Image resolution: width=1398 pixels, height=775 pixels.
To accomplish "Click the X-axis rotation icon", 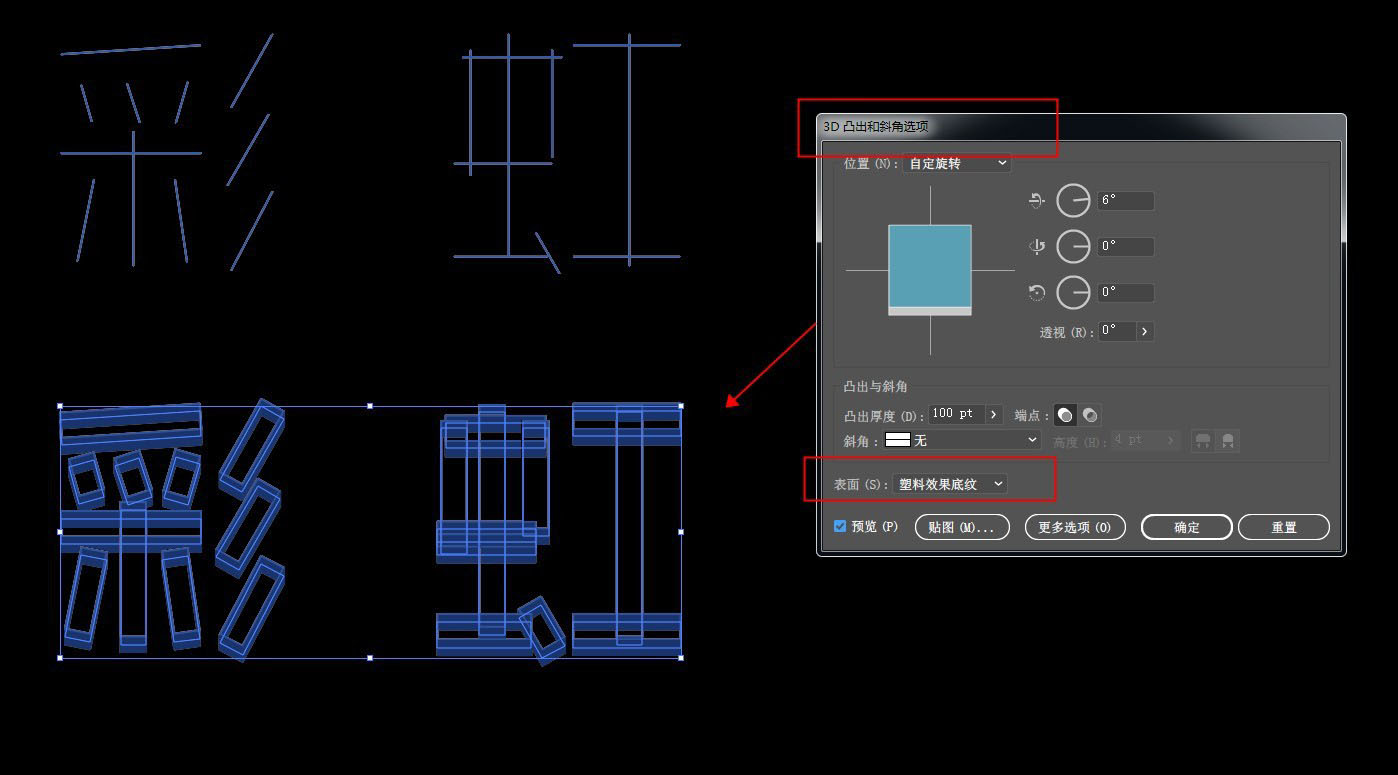I will [x=1037, y=200].
